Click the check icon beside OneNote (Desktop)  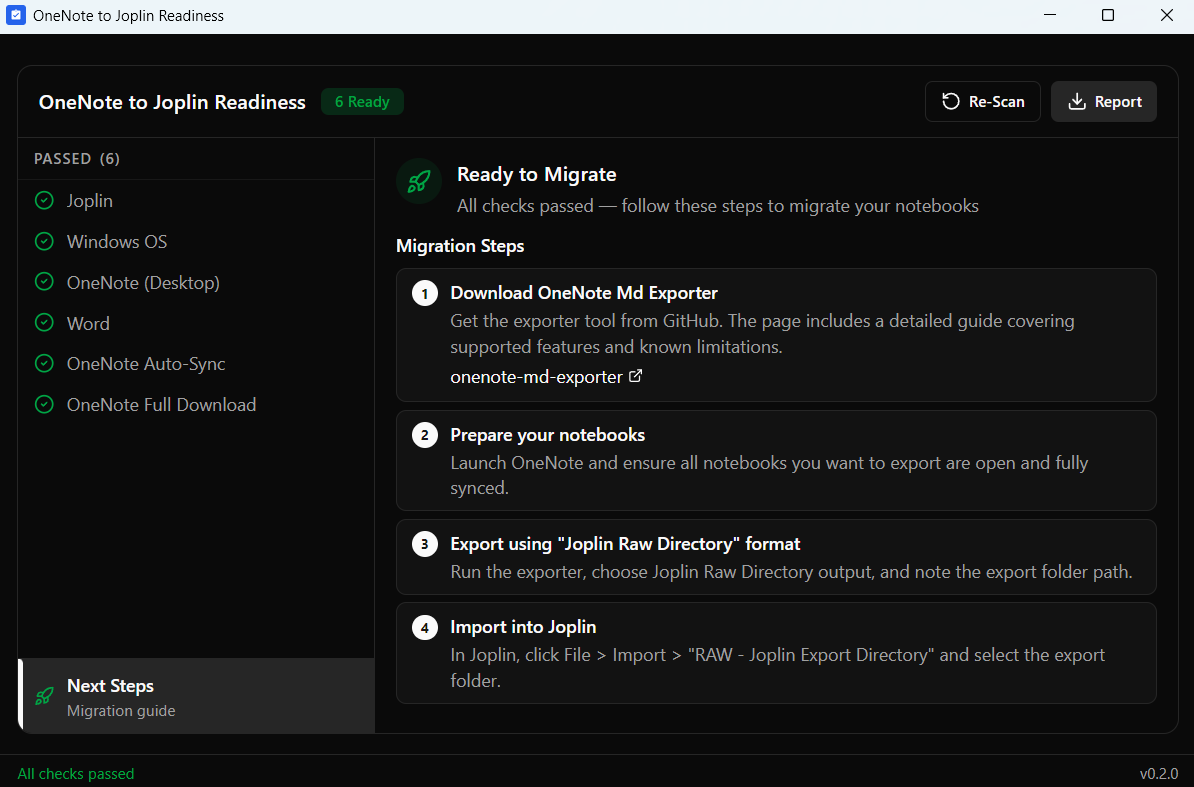[44, 283]
